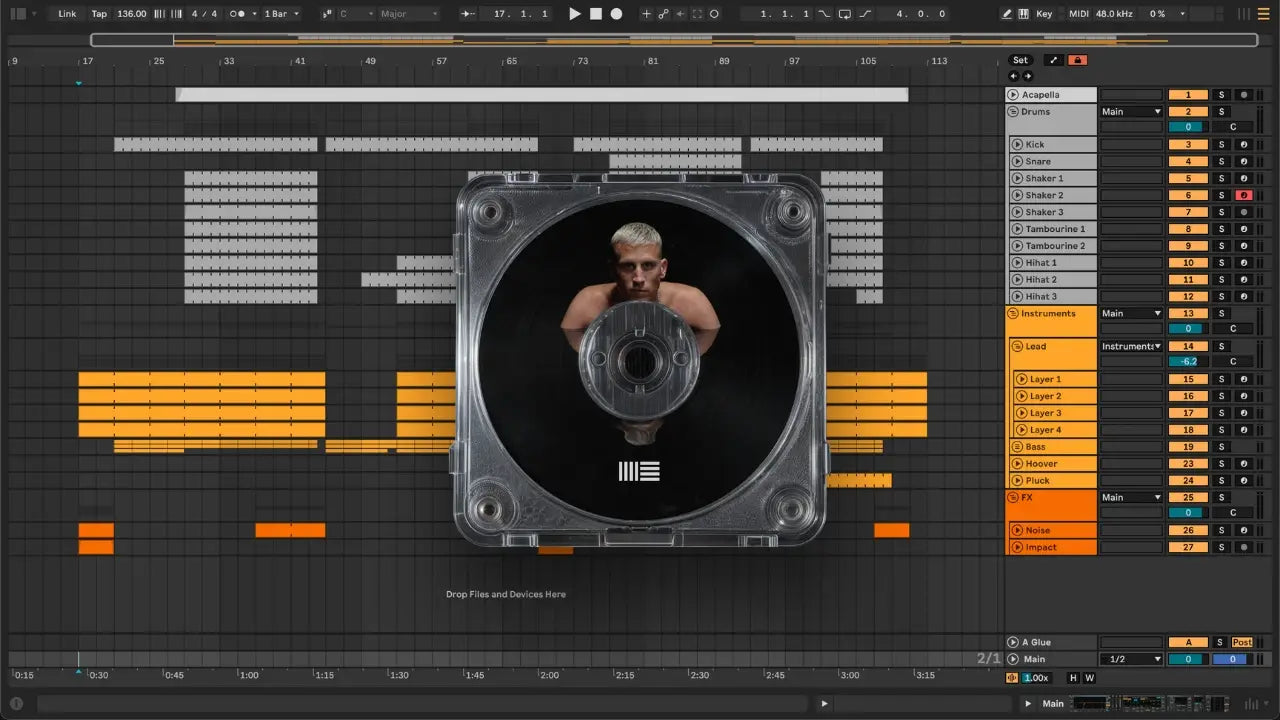Click the Link button
1280x720 pixels.
[67, 14]
